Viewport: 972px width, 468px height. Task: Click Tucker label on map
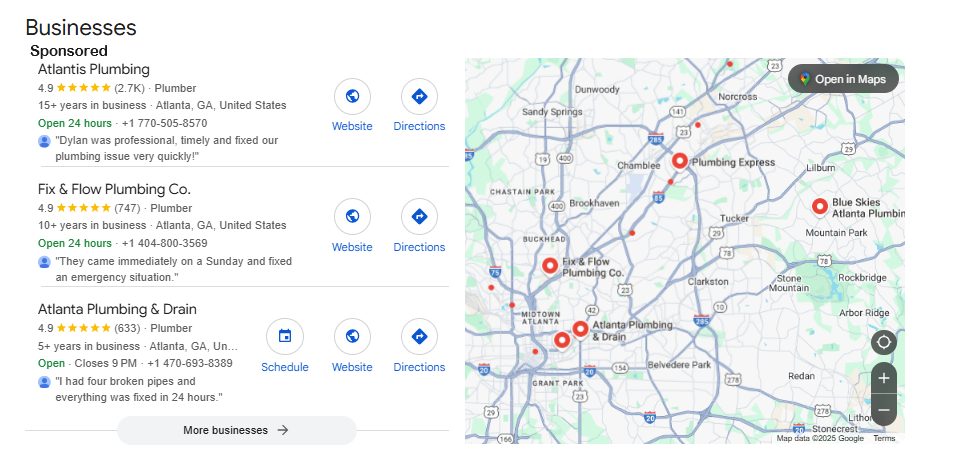point(735,218)
